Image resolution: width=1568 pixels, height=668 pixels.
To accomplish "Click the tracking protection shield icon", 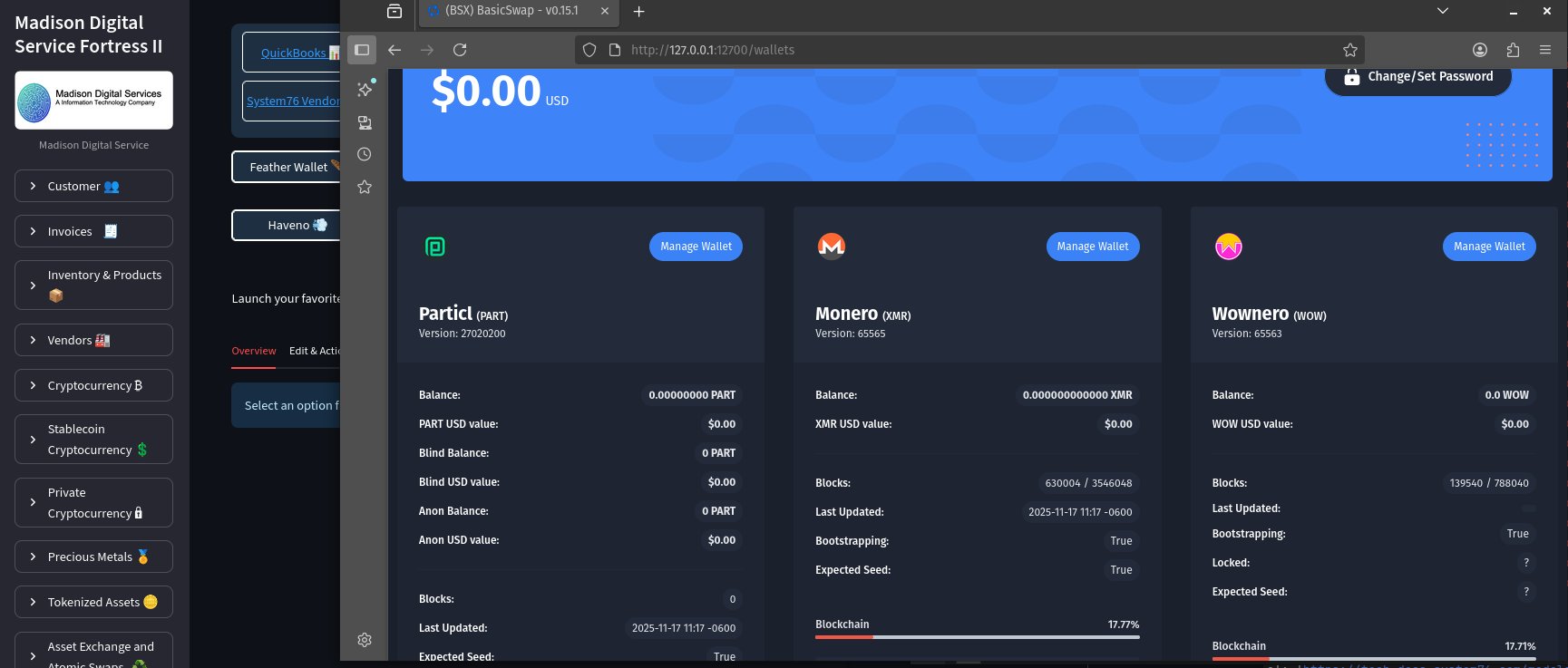I will click(589, 50).
